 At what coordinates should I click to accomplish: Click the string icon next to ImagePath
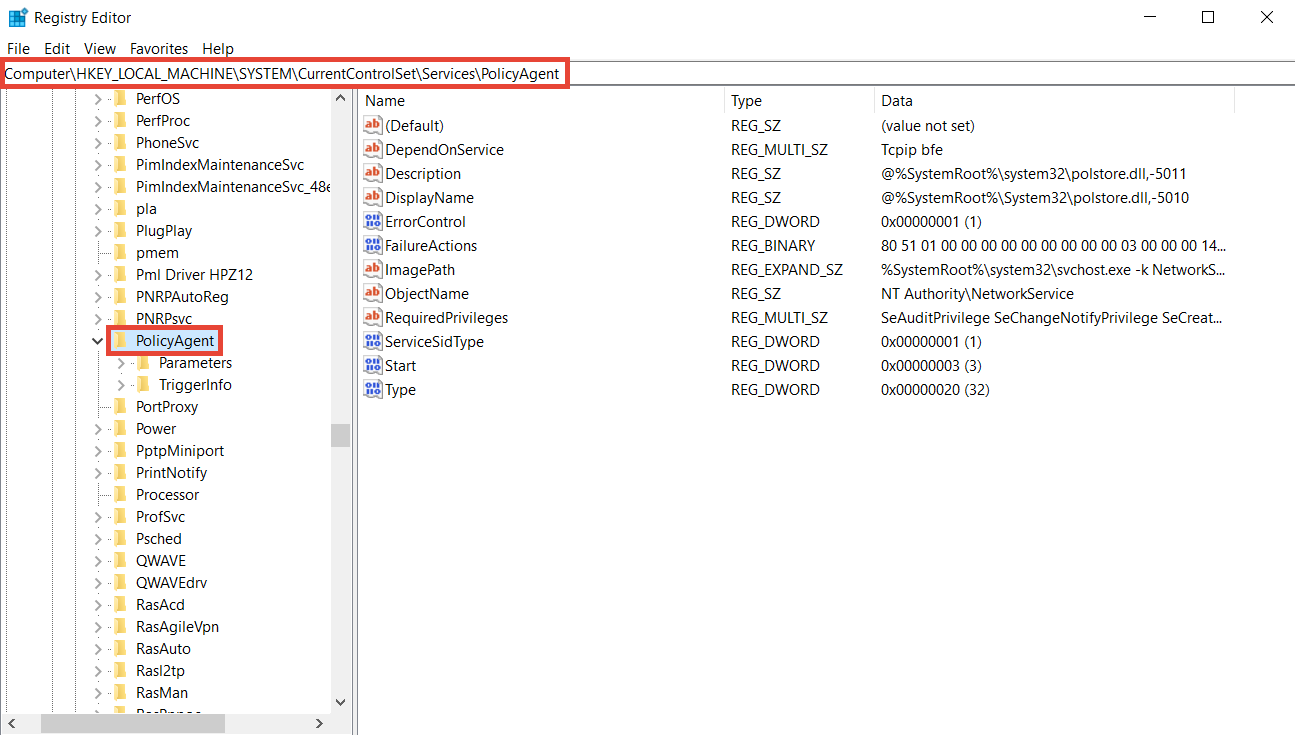click(373, 269)
